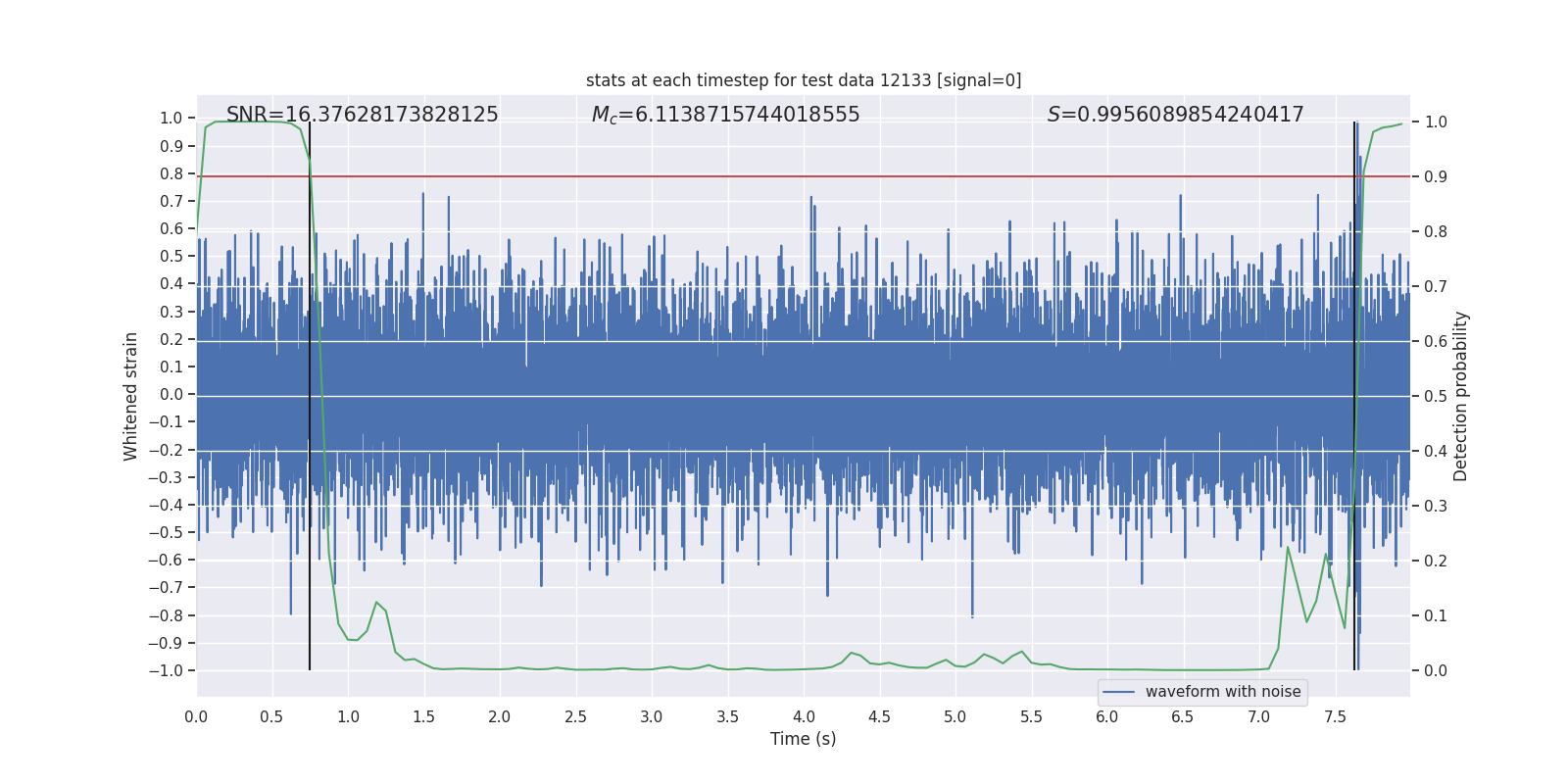Click the 'Detection probability' right axis label
Viewport: 1568px width, 784px height.
[1461, 396]
